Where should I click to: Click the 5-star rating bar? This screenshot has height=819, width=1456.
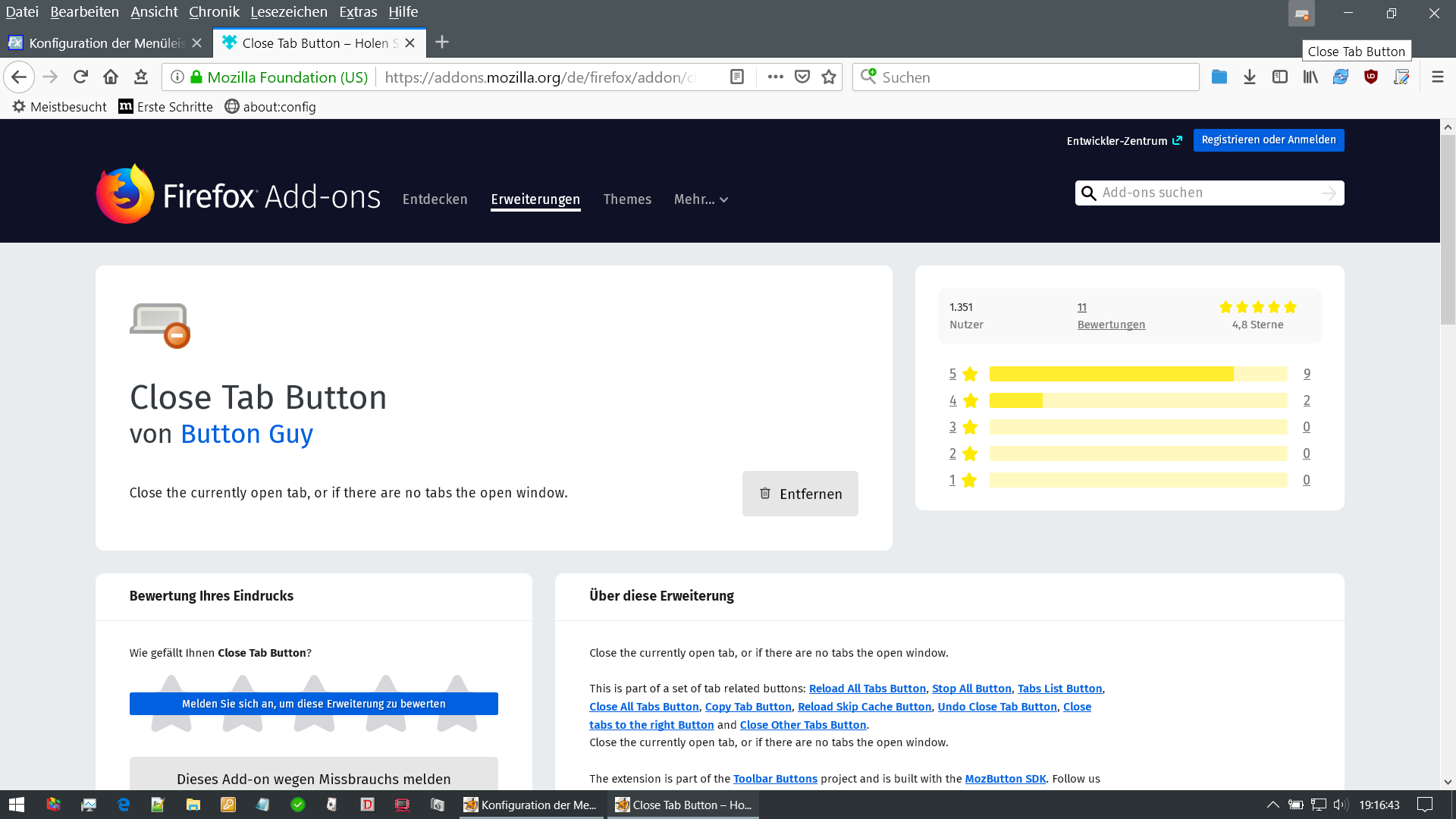click(1137, 374)
